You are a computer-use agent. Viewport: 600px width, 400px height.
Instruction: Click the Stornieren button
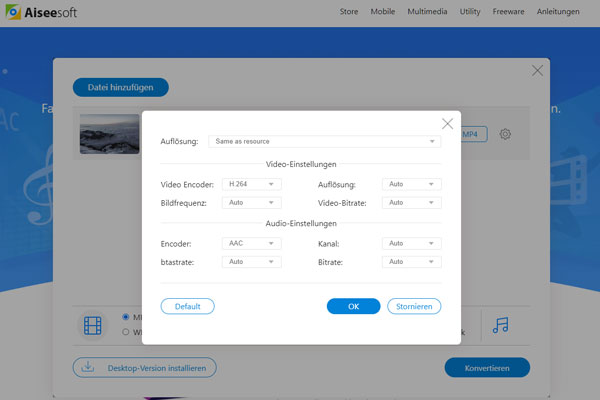(414, 306)
